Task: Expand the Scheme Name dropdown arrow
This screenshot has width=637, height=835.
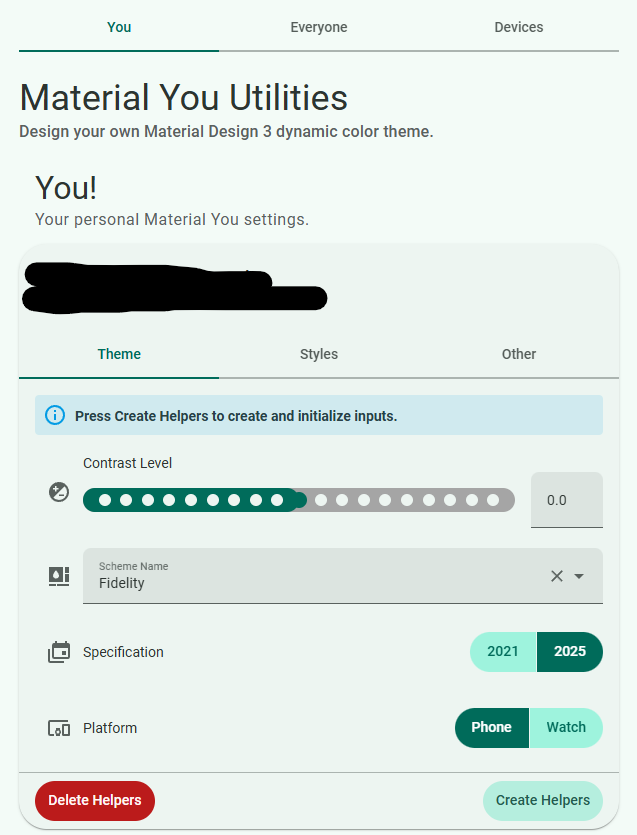Action: tap(579, 576)
